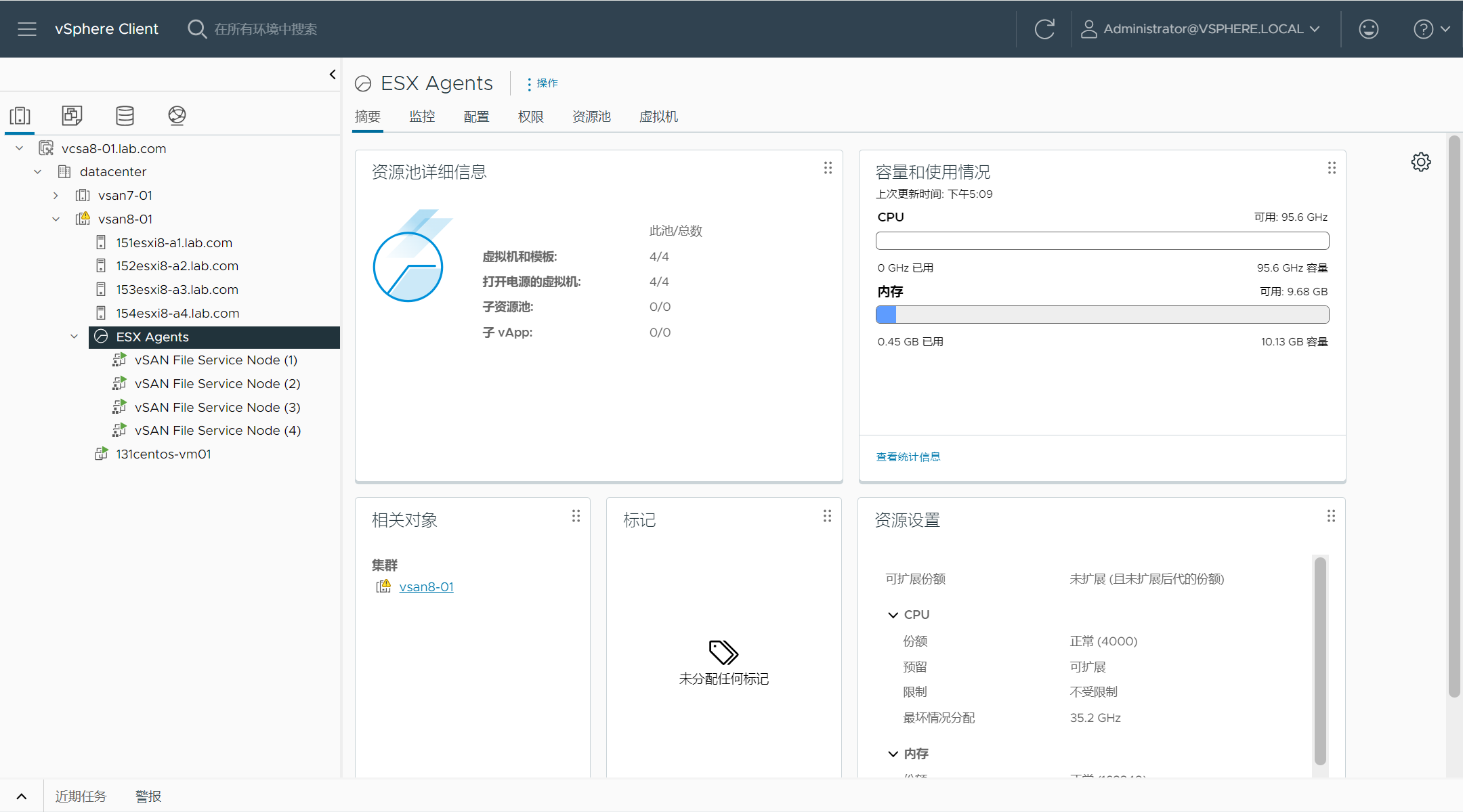Collapse the vsan8-01 cluster node
Image resolution: width=1463 pixels, height=812 pixels.
(x=56, y=219)
